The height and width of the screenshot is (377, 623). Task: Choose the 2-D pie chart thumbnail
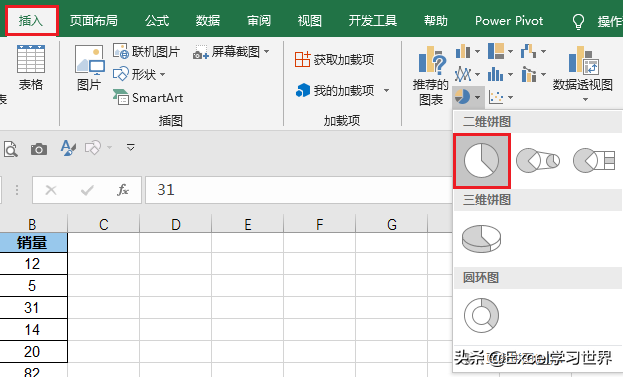482,161
